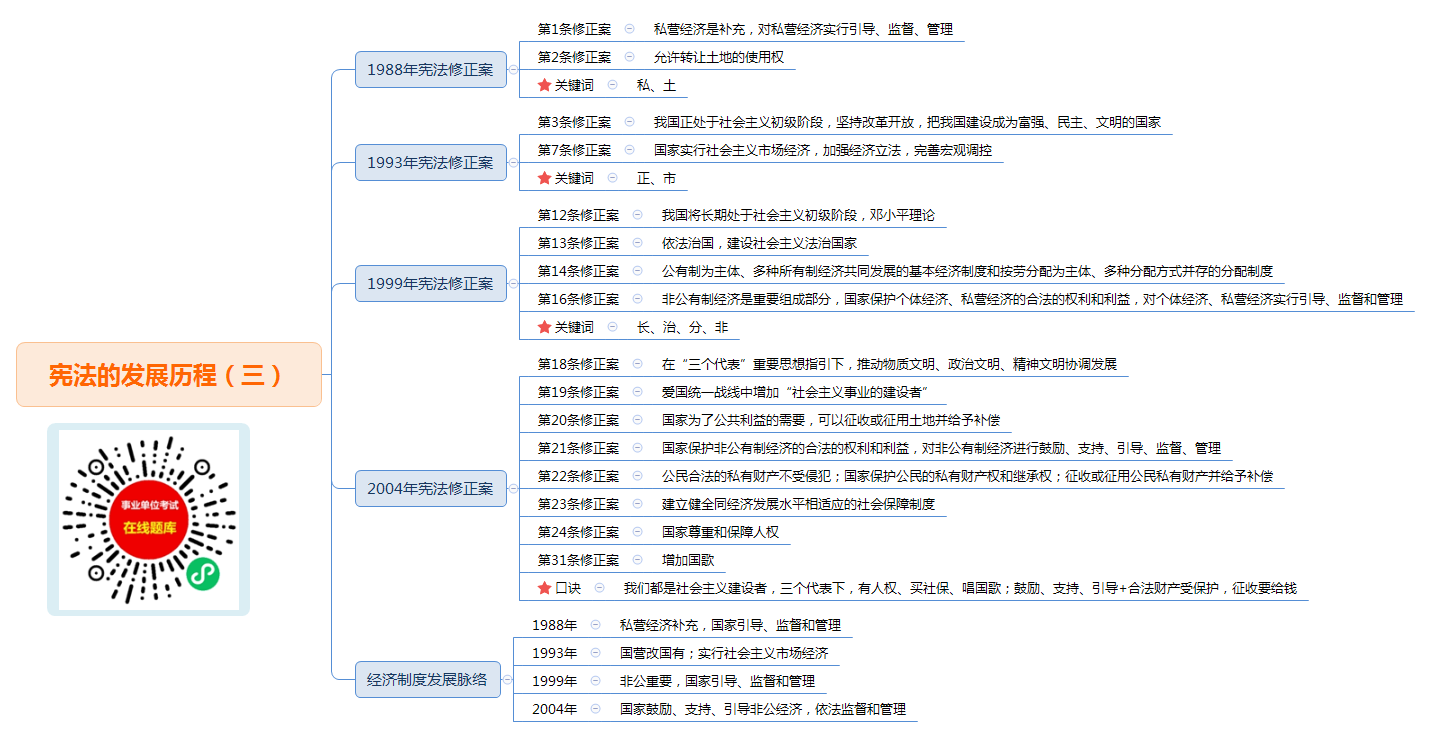
Task: Click the keyword text 私、土
Action: pos(656,85)
